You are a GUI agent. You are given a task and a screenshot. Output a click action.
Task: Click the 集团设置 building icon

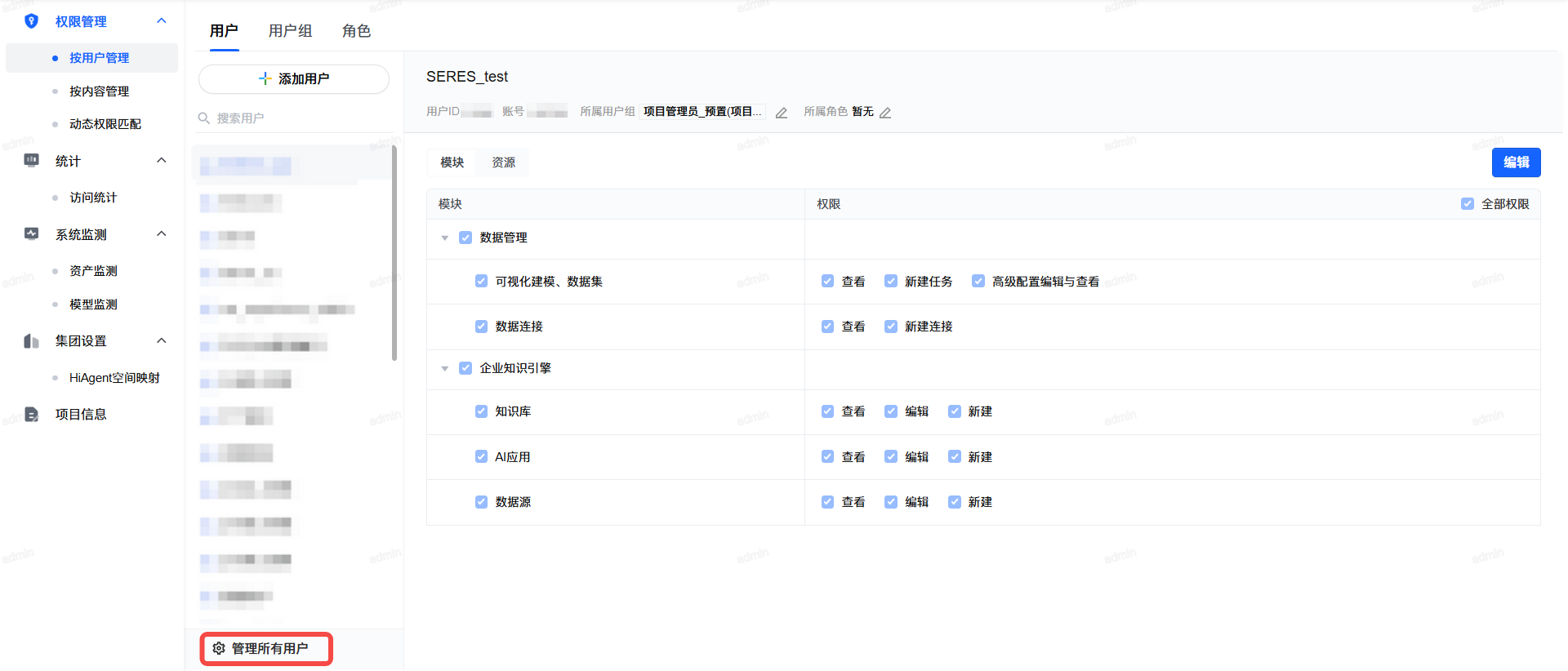click(x=31, y=341)
